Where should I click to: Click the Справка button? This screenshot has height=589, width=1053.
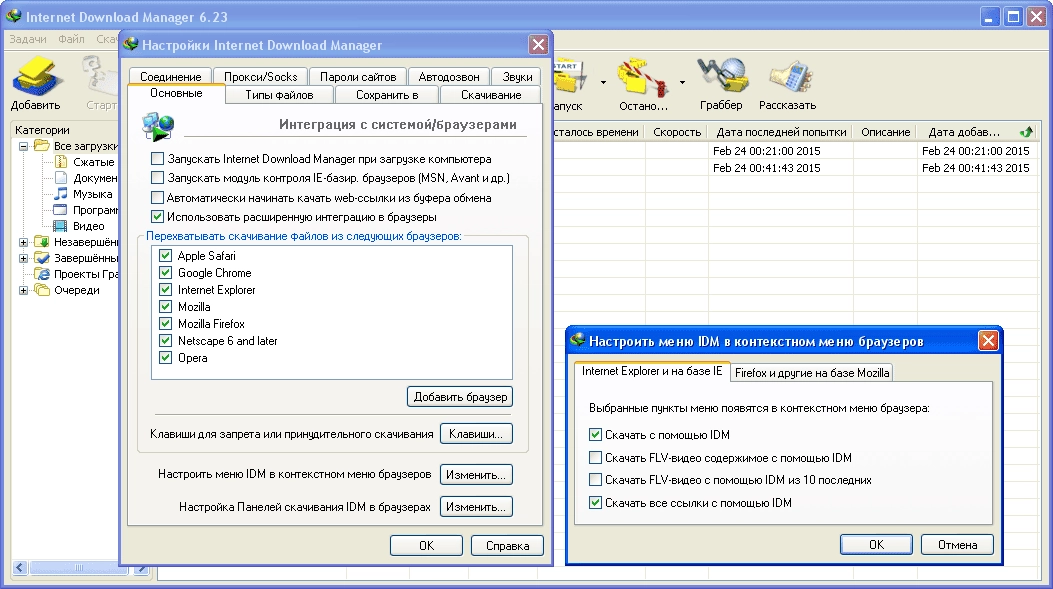507,545
